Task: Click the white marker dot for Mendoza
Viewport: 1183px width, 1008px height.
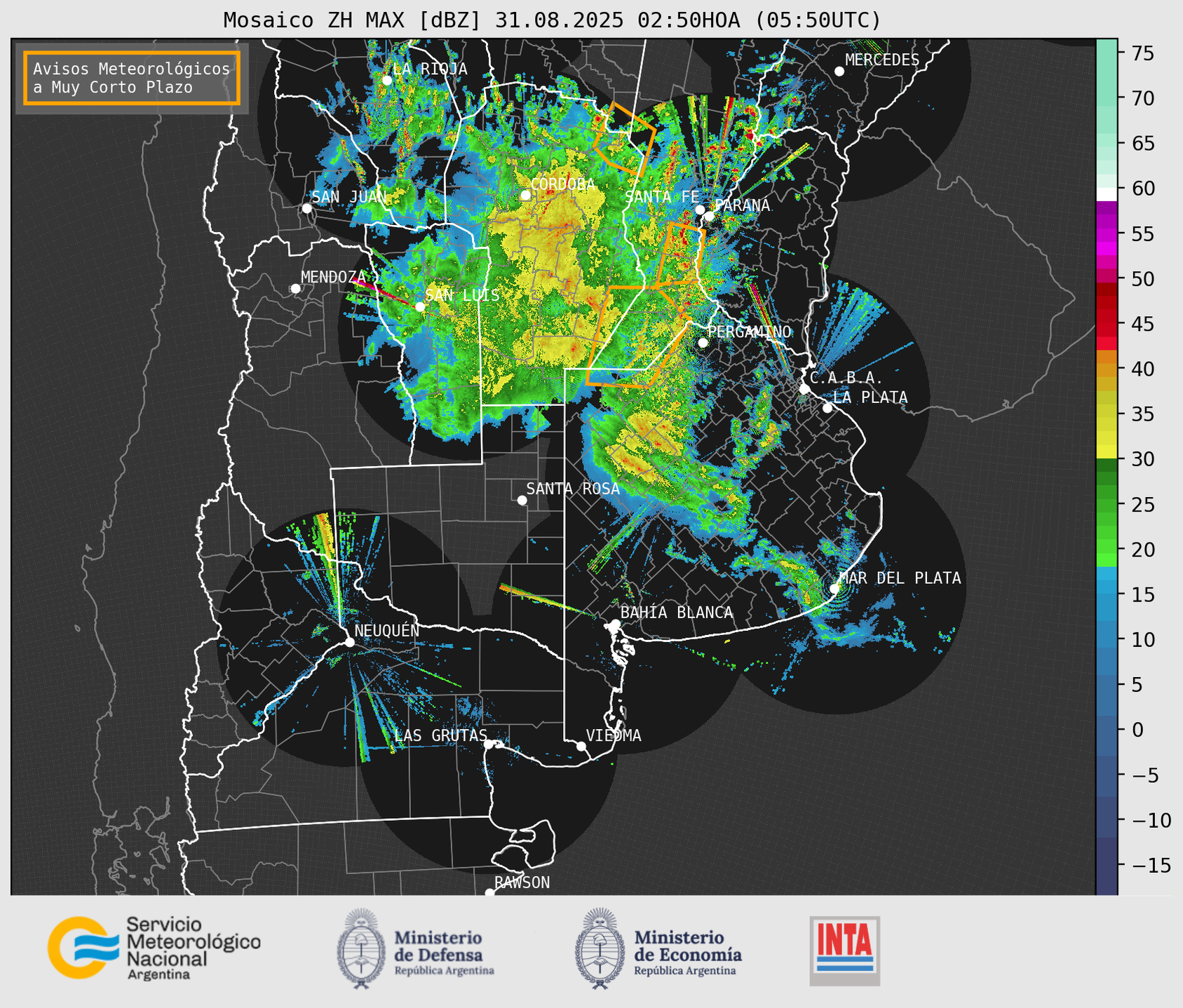Action: tap(295, 289)
